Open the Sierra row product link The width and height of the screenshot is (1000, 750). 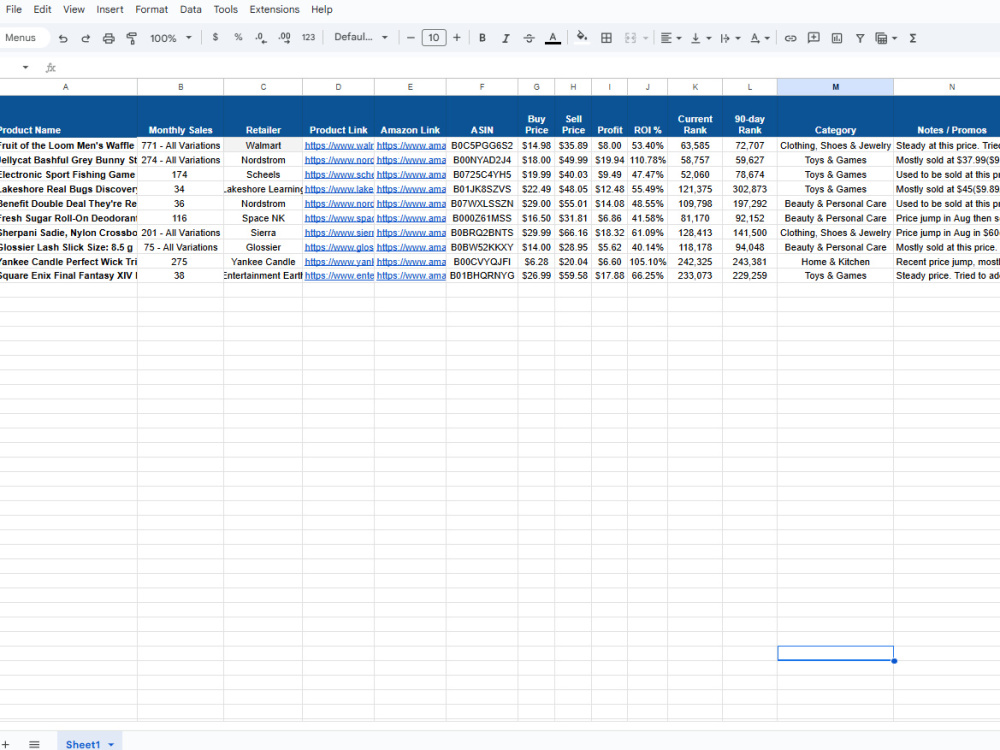[339, 233]
